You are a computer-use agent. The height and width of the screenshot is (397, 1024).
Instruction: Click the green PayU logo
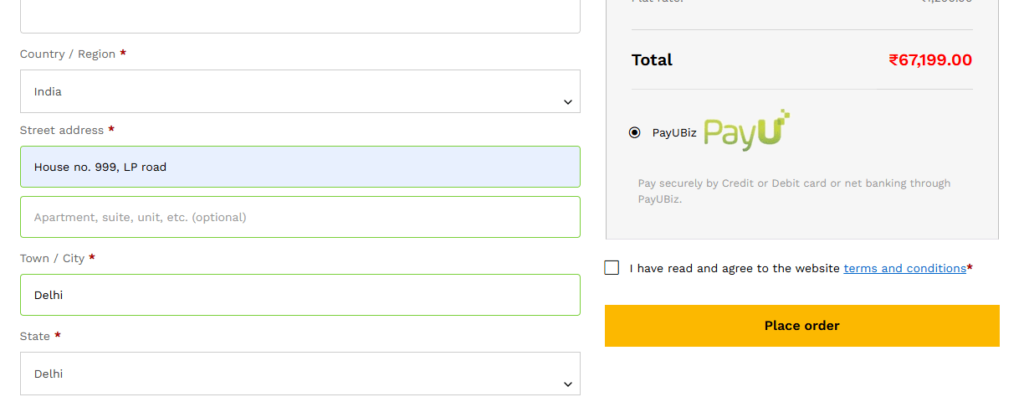click(747, 131)
